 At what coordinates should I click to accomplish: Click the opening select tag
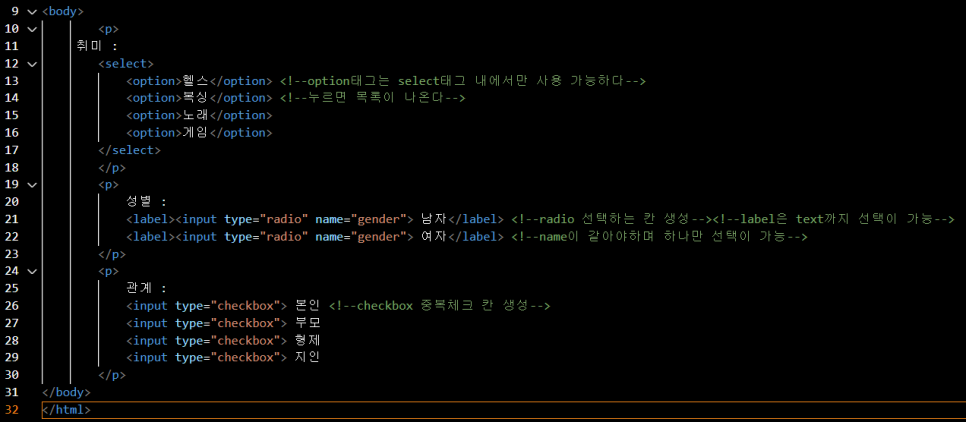pyautogui.click(x=126, y=63)
